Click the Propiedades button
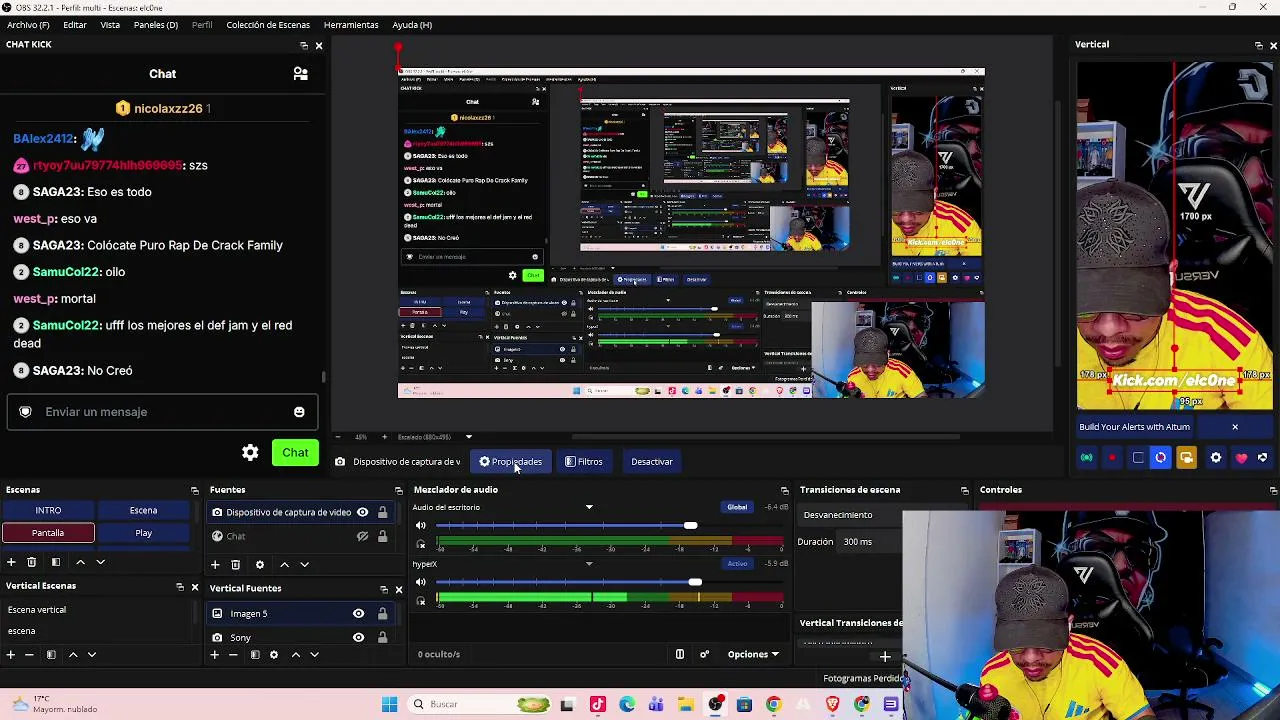Screen dimensions: 1280x720 510,462
